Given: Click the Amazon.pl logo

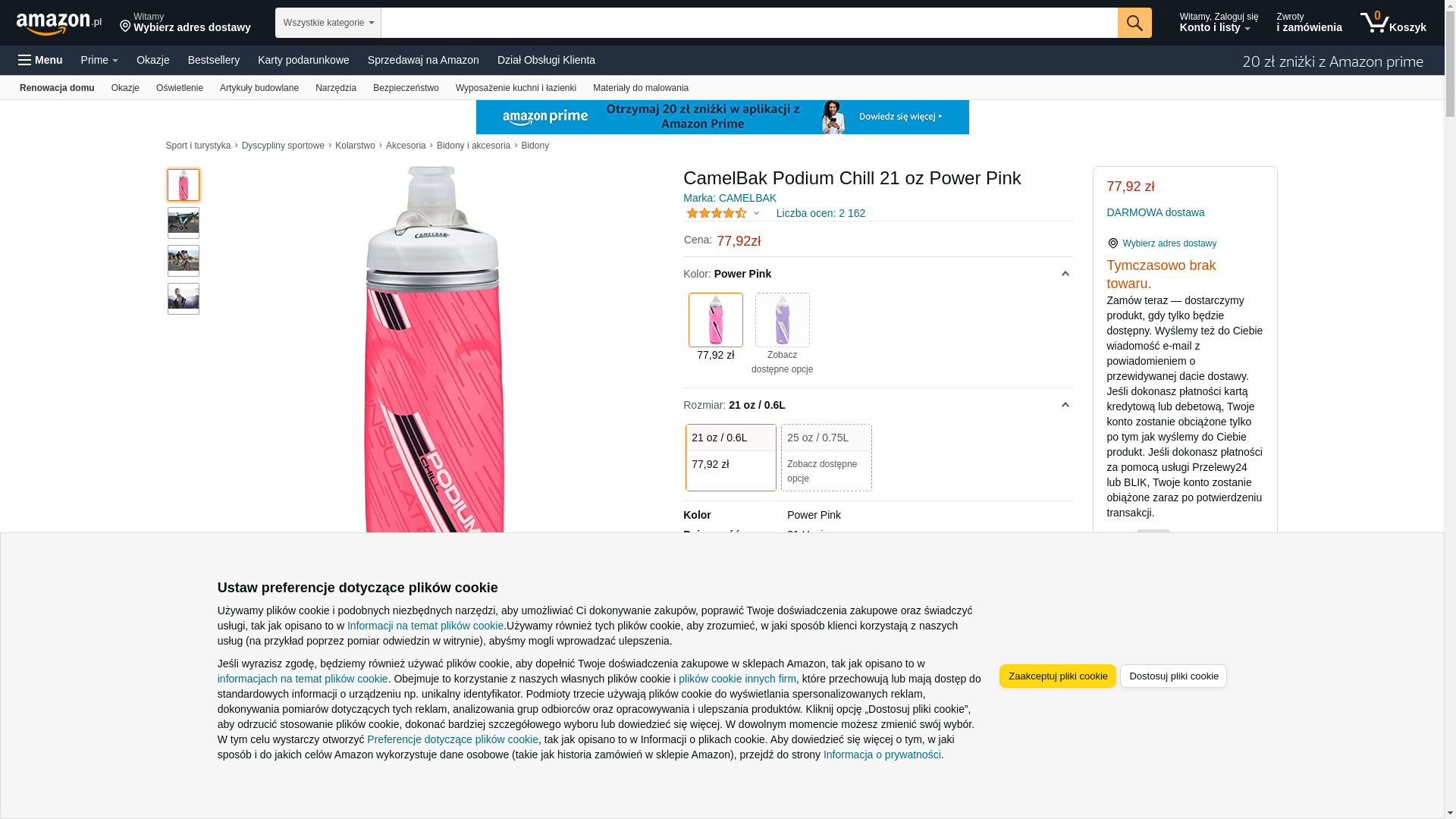Looking at the screenshot, I should 58,24.
